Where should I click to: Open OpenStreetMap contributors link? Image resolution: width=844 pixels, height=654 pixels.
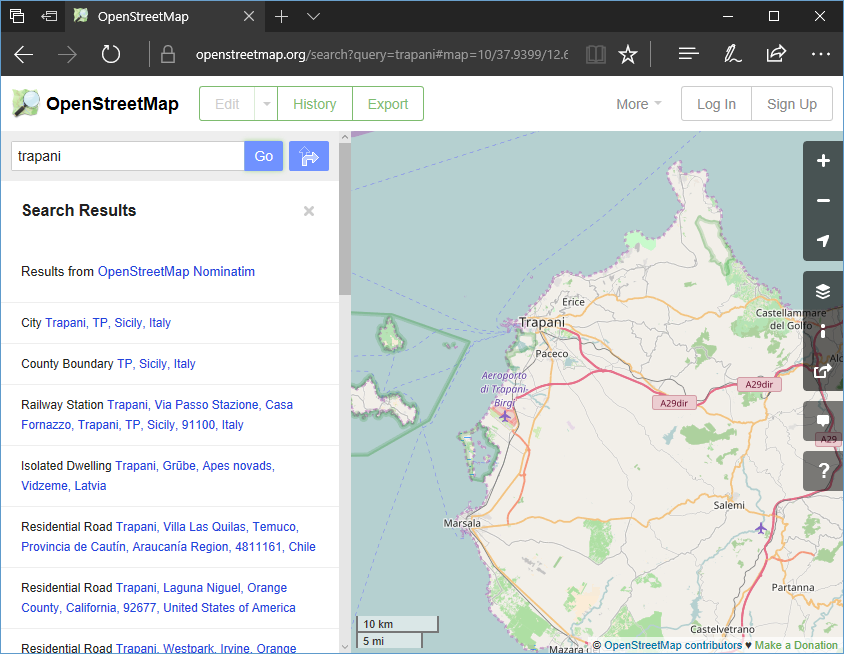point(673,645)
